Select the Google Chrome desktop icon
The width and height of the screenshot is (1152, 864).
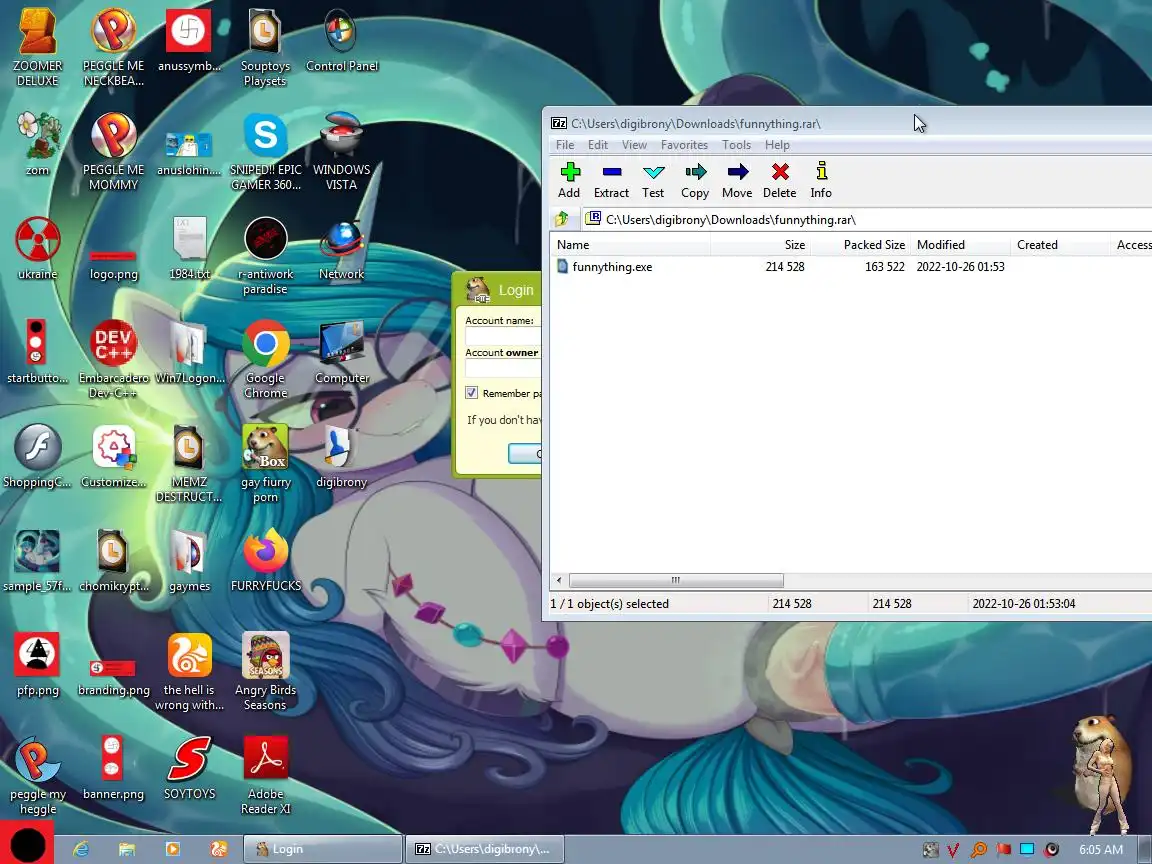point(265,360)
